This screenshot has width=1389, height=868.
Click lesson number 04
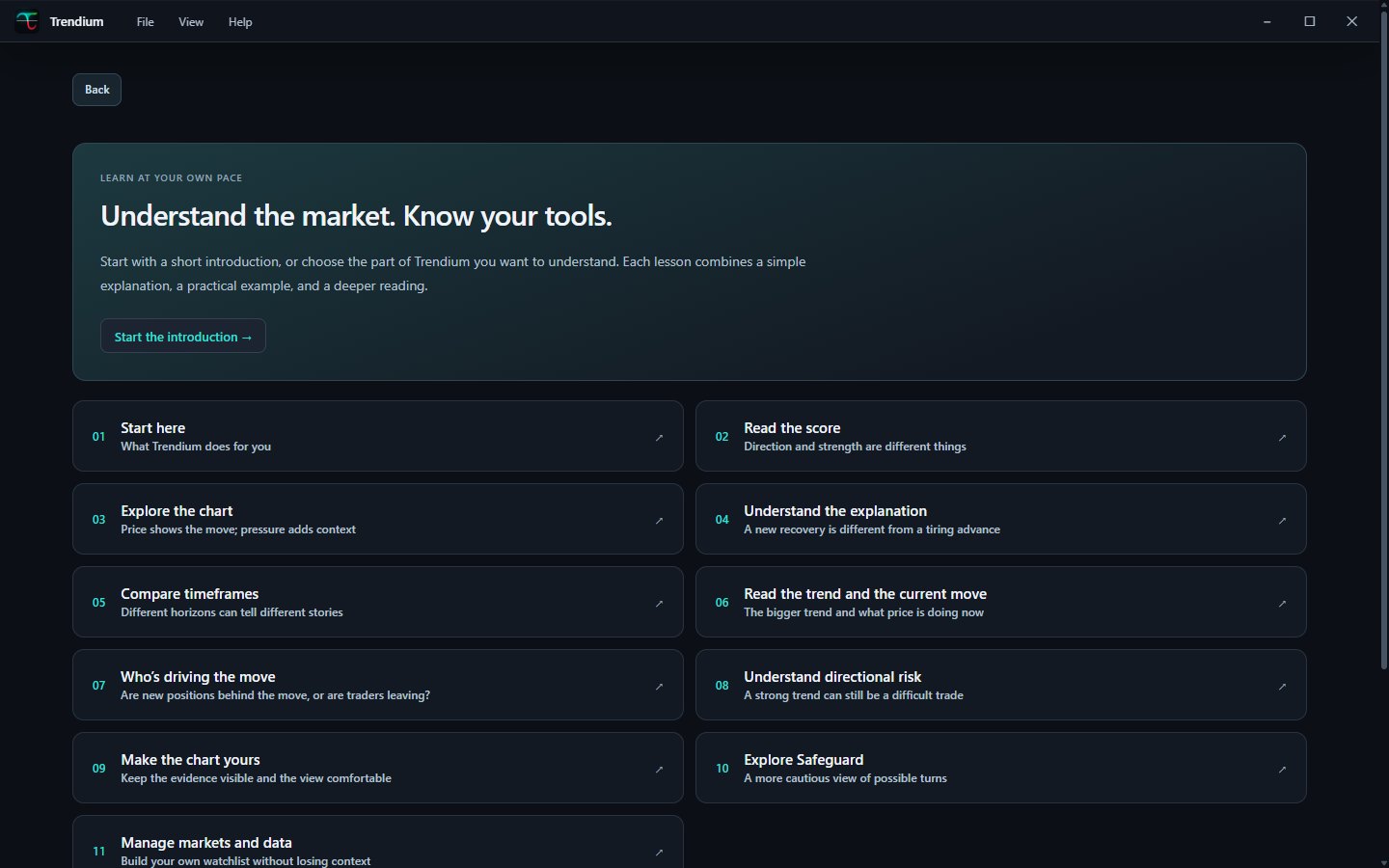point(722,520)
